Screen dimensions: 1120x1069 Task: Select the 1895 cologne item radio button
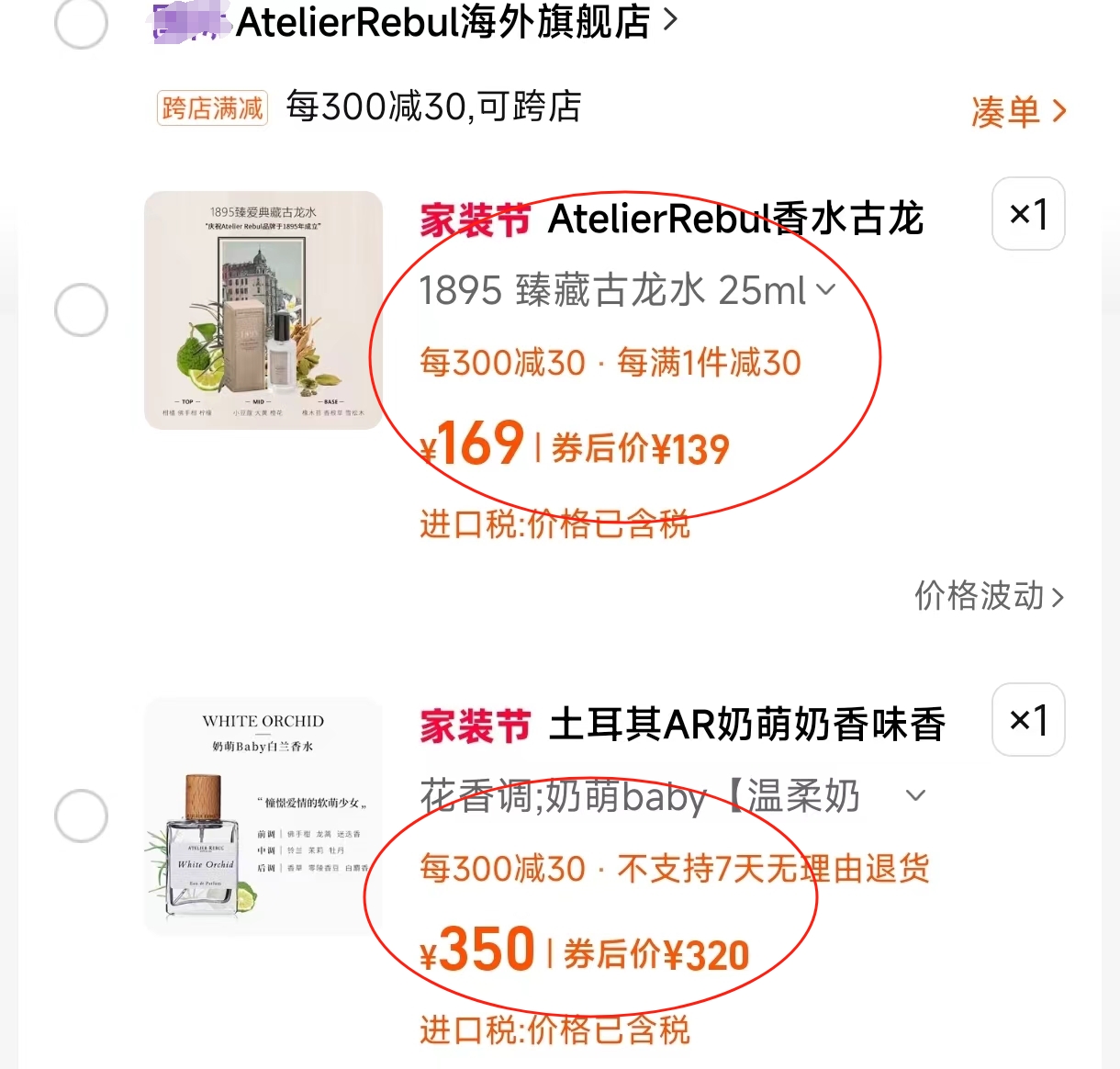pyautogui.click(x=82, y=309)
